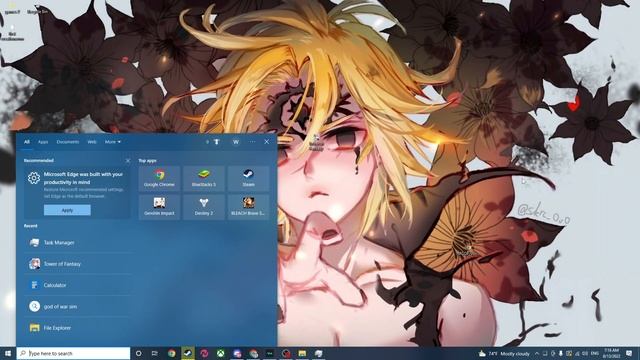Open Steam tile in Top apps

(248, 178)
